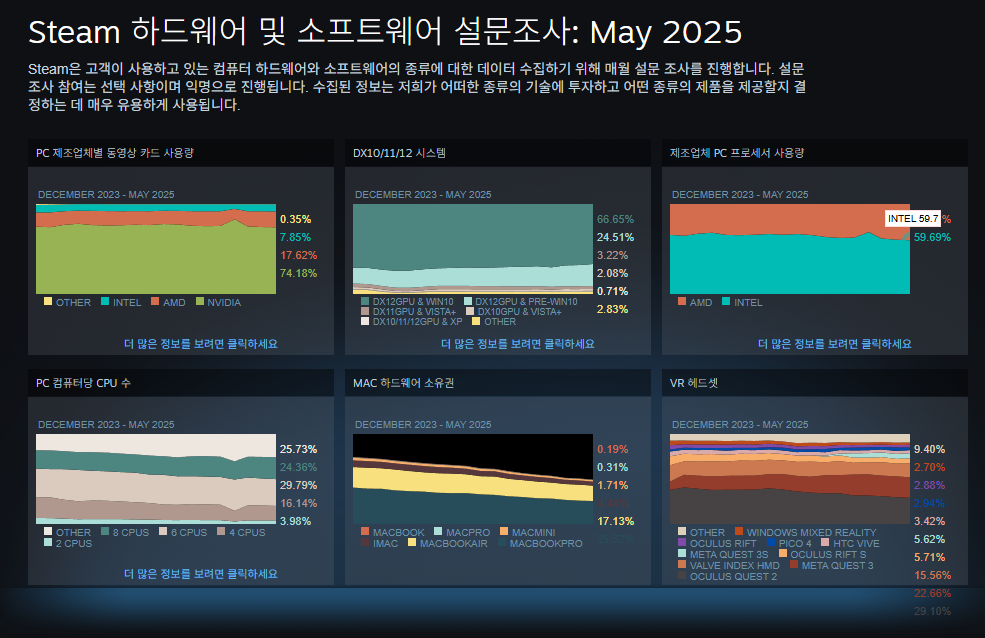The image size is (985, 638).
Task: Click the OCULUS RIFT legend swatch
Action: [x=682, y=543]
